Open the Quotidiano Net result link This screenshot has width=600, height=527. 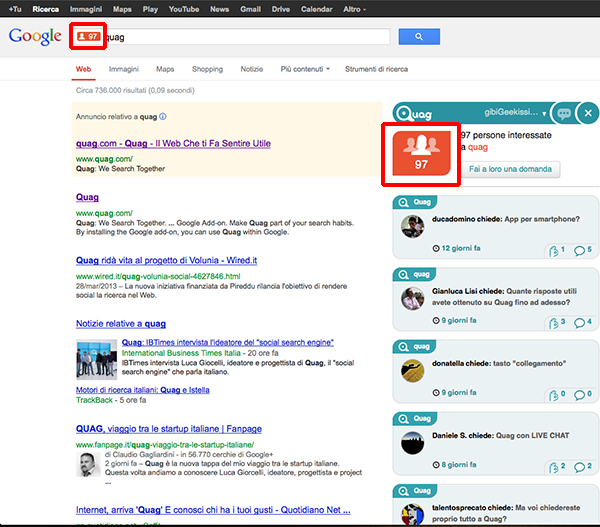click(x=213, y=510)
